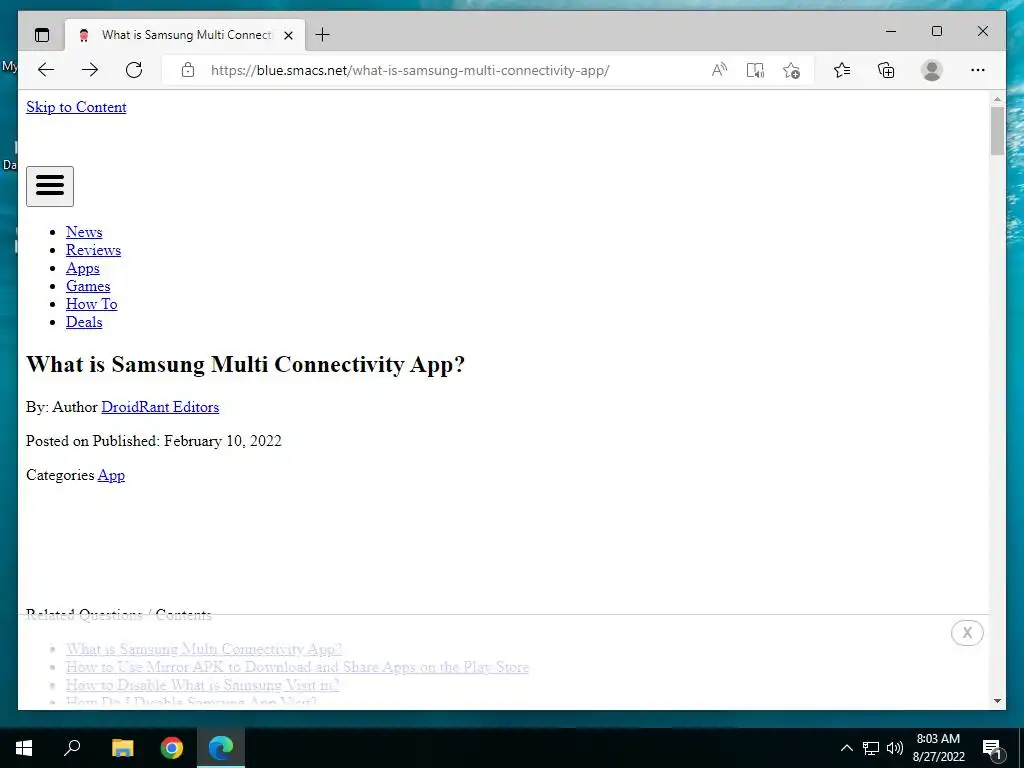Open File Explorer from taskbar
The image size is (1024, 768).
122,748
